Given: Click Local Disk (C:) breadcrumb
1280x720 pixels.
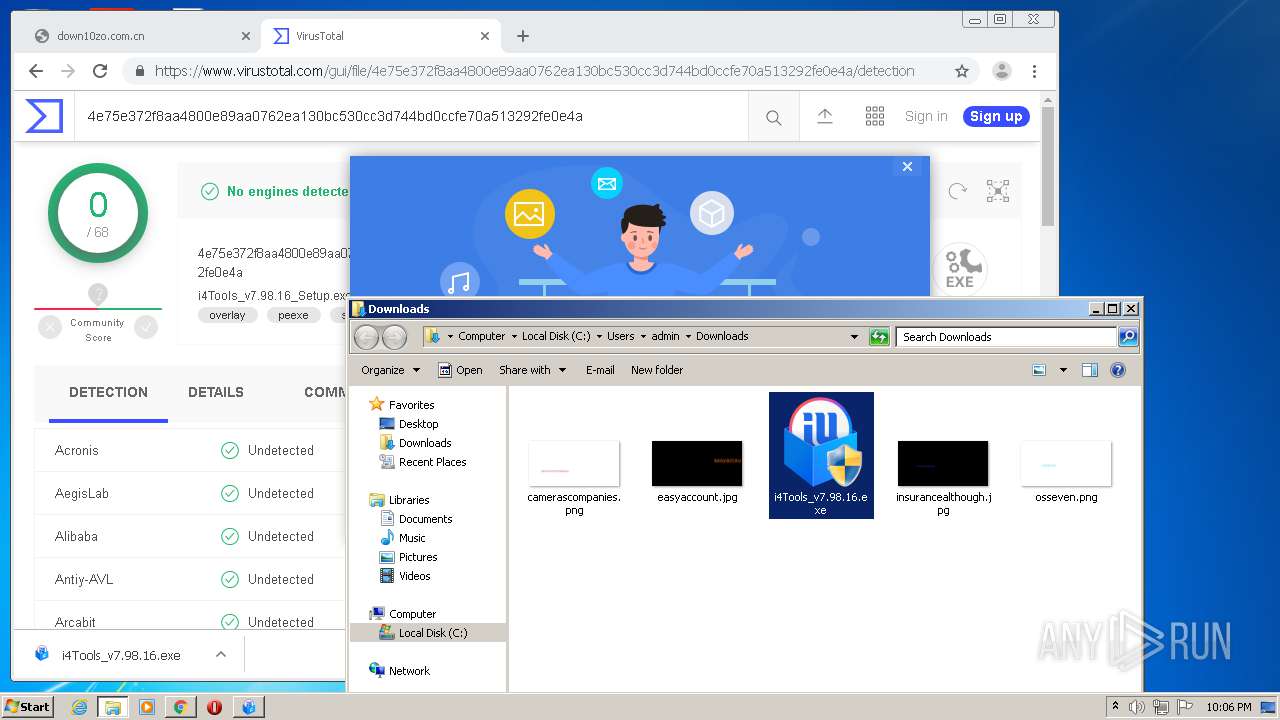Looking at the screenshot, I should tap(555, 336).
